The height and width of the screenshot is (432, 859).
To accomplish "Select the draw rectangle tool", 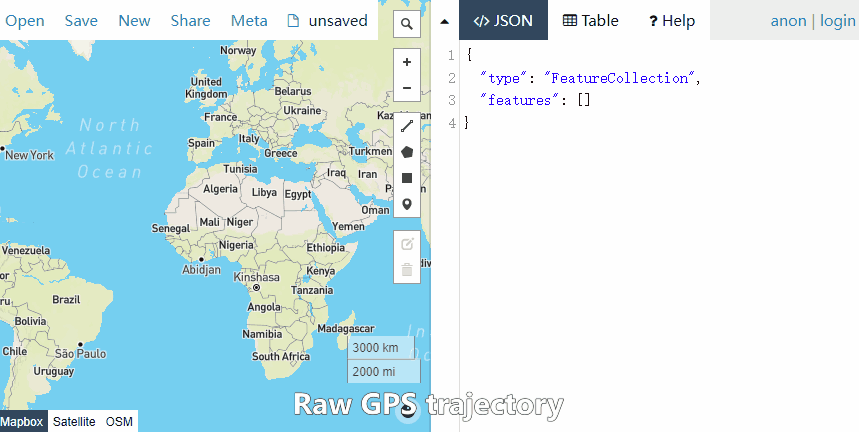I will [x=406, y=178].
